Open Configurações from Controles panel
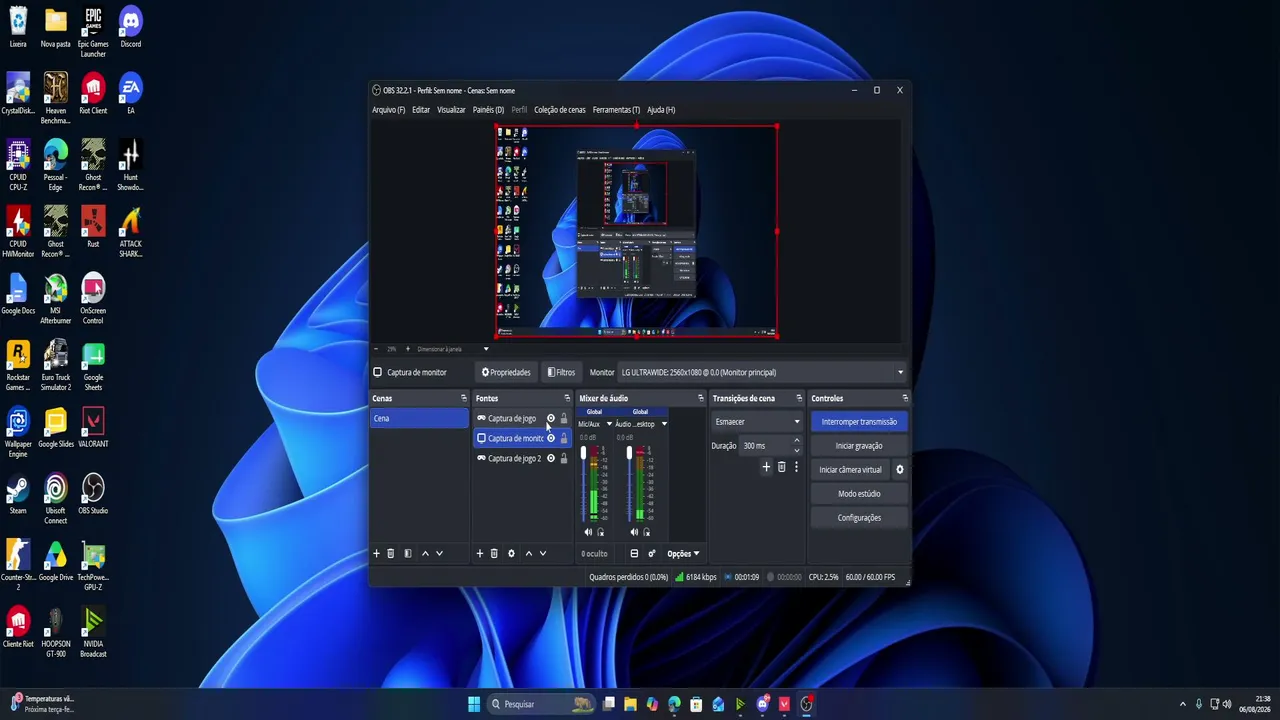 click(859, 518)
